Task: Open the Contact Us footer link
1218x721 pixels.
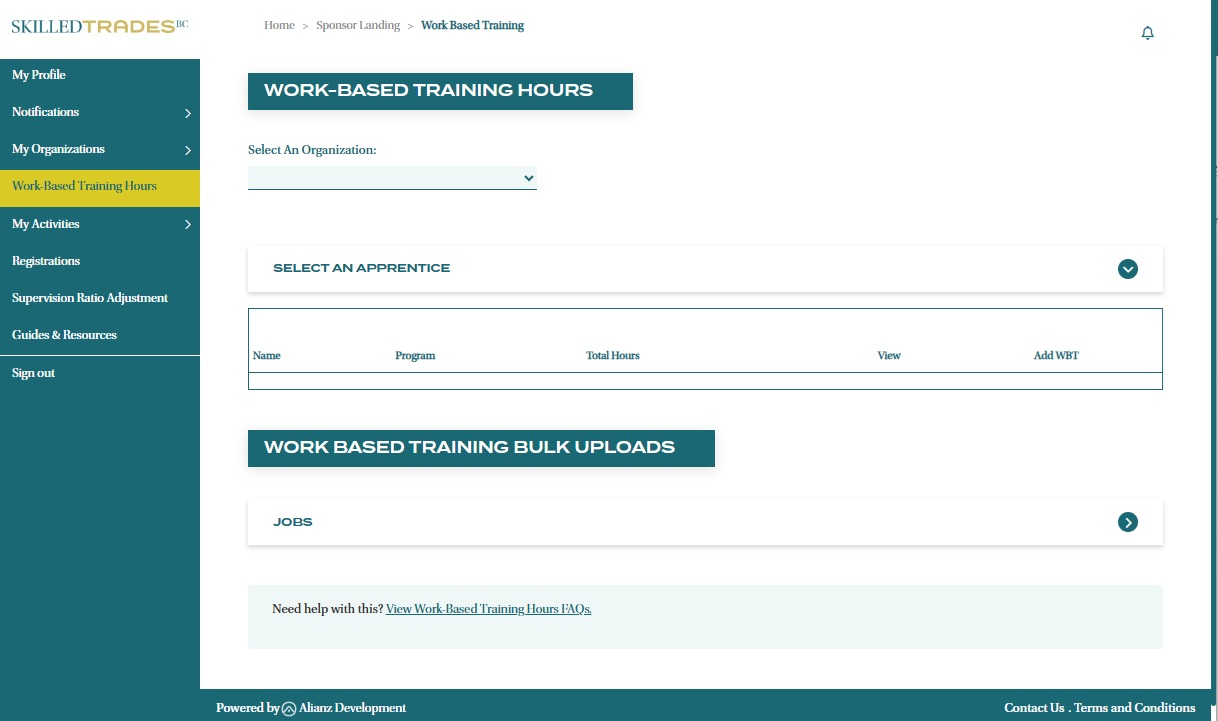Action: [x=1034, y=707]
